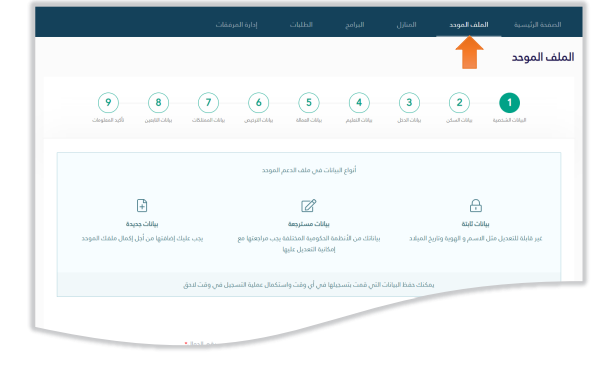Click the pencil edit icon for بيانات مسترجعة
Screen dimensions: 595x370
(x=309, y=205)
